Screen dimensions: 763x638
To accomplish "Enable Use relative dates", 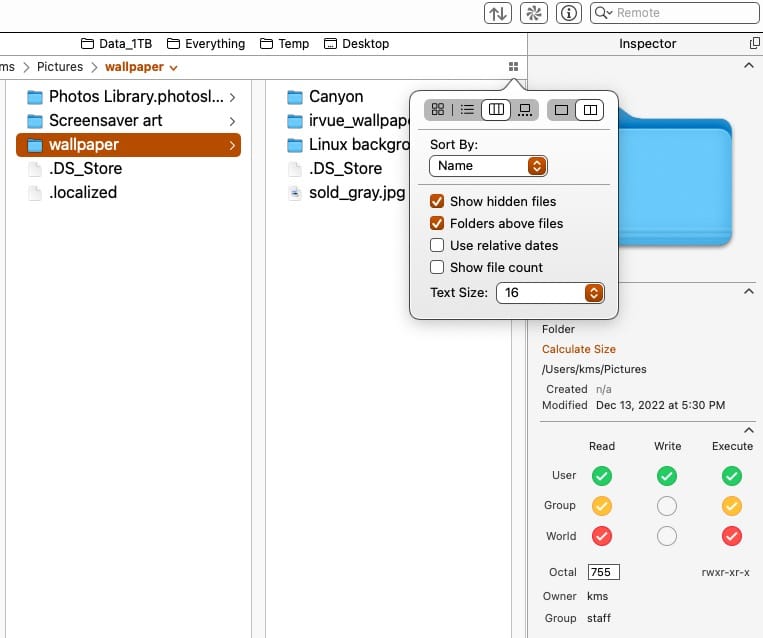I will coord(437,245).
